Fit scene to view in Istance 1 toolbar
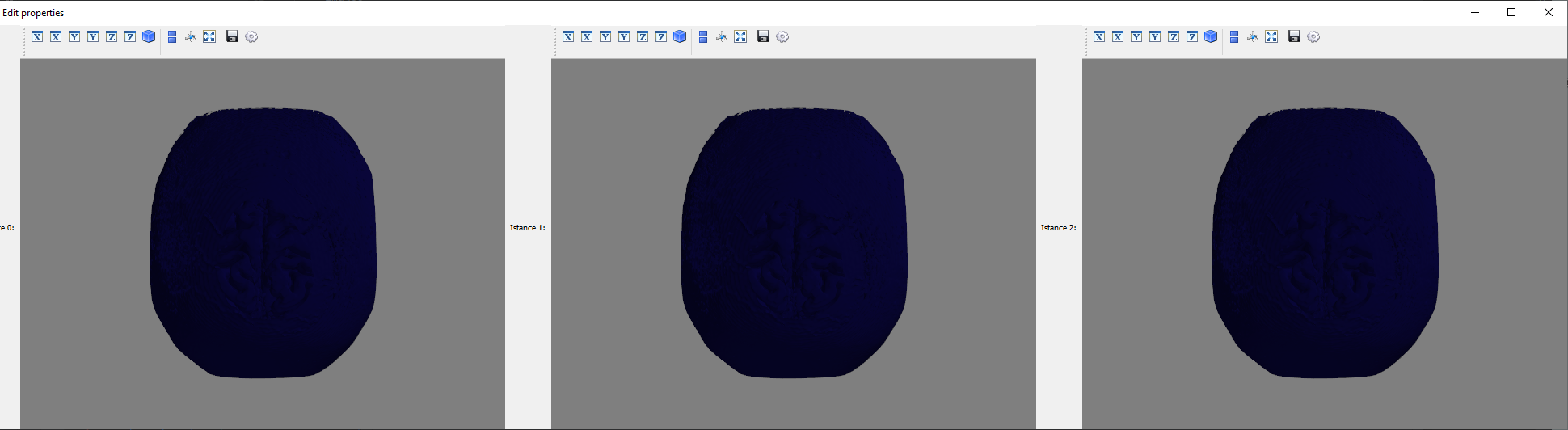 [740, 36]
